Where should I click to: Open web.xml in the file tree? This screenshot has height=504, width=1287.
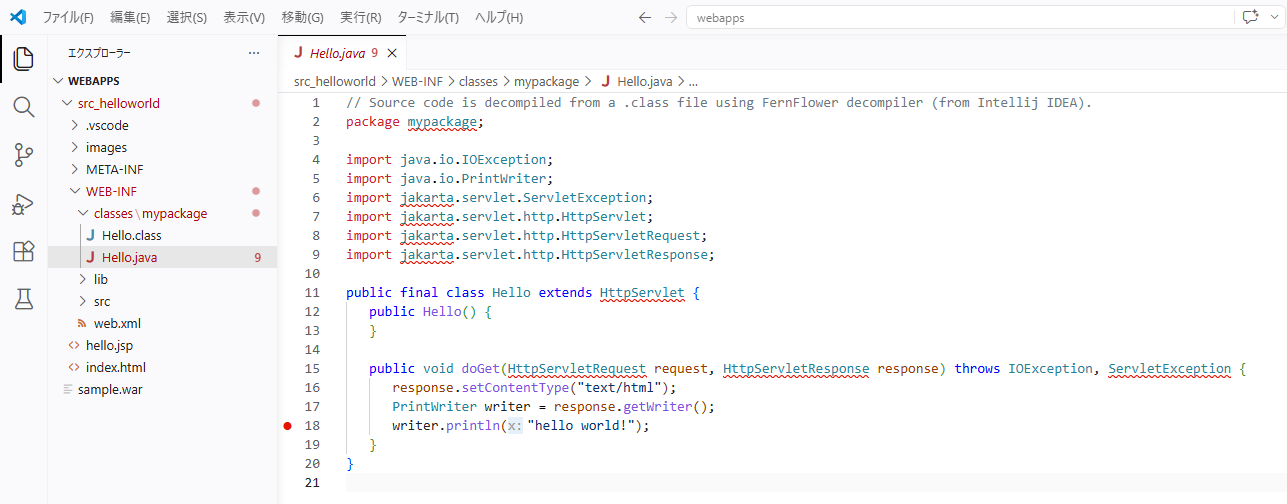click(x=117, y=323)
